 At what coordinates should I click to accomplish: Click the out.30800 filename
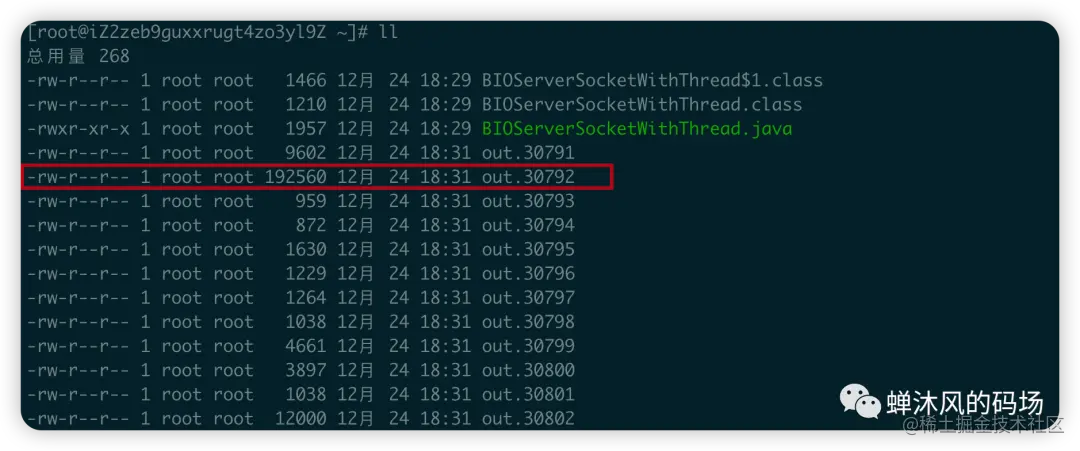tap(528, 370)
